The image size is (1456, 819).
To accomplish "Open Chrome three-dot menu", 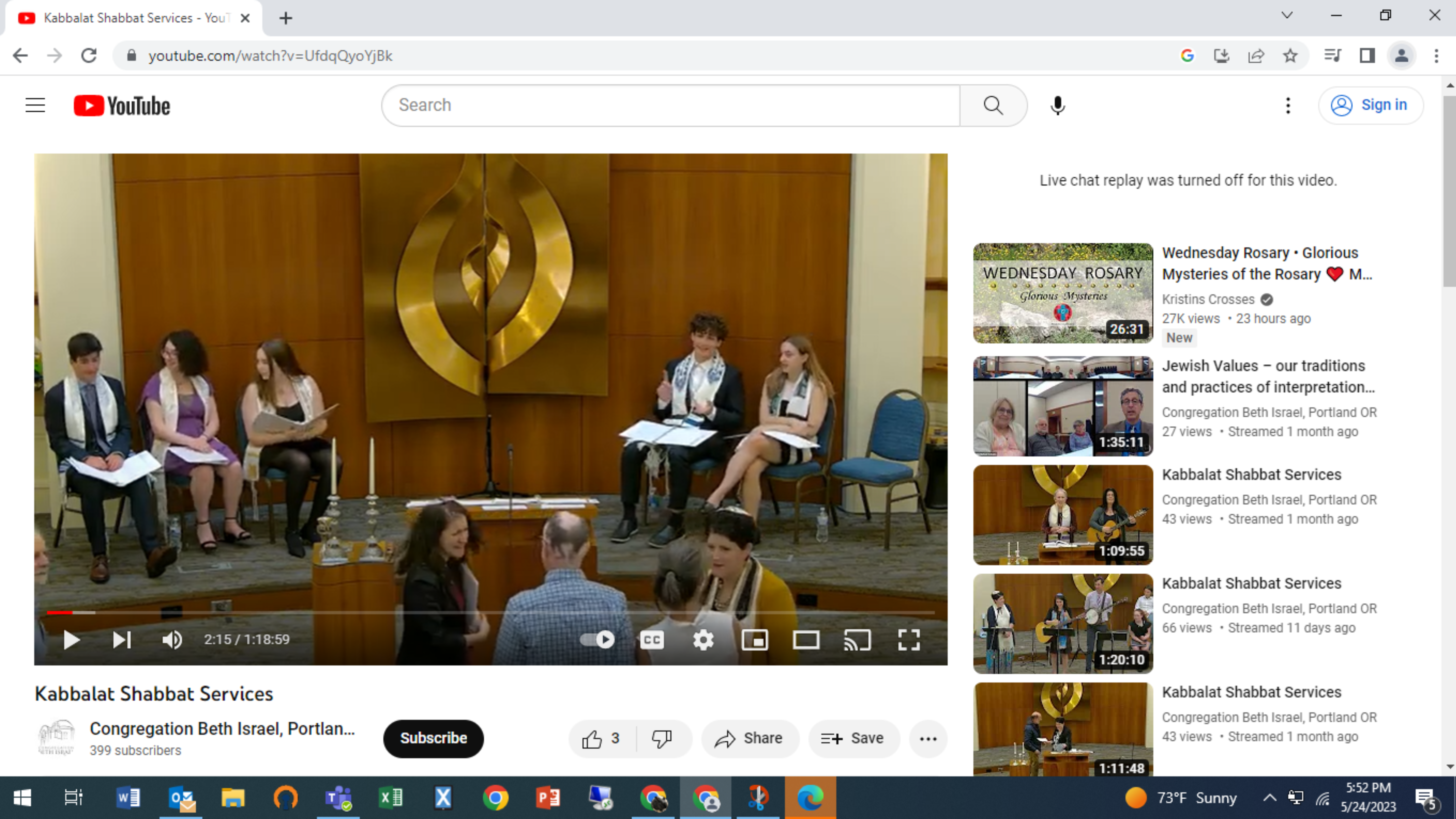I will pos(1436,55).
